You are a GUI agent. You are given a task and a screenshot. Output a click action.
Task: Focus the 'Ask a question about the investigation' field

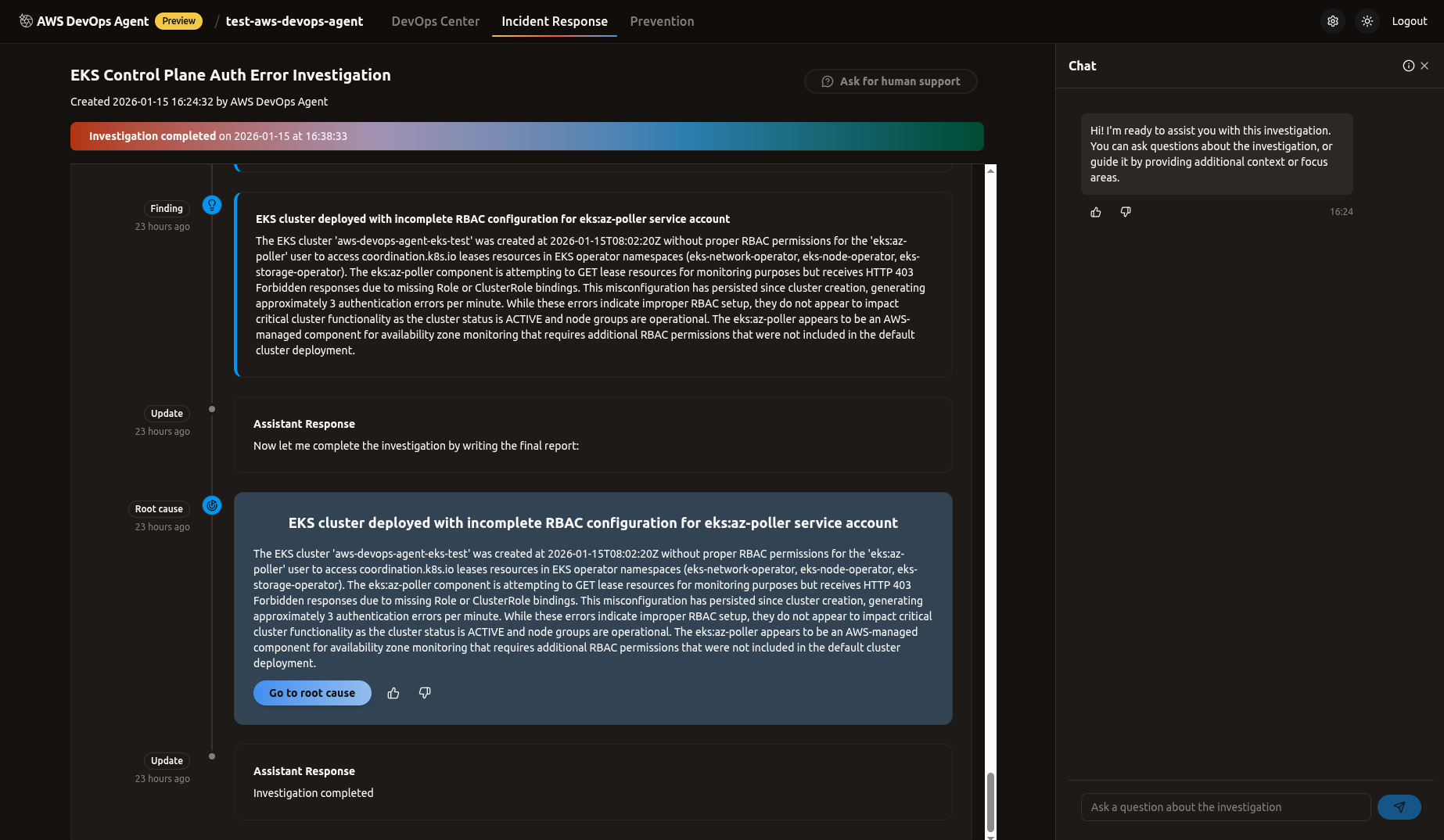pyautogui.click(x=1226, y=807)
